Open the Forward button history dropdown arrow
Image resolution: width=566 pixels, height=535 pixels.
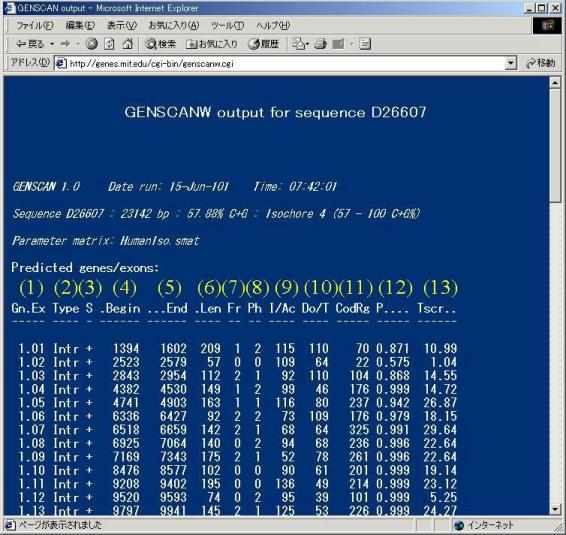(x=78, y=44)
